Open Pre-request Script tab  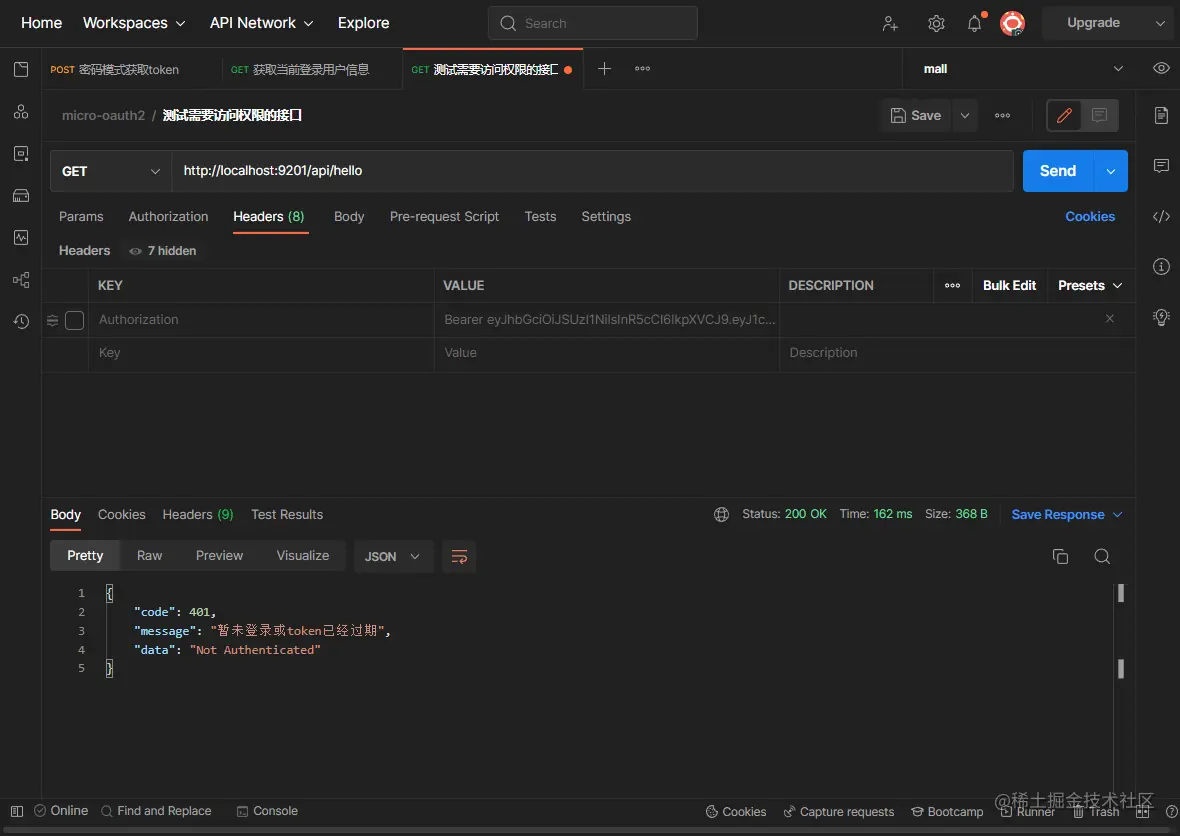tap(444, 217)
